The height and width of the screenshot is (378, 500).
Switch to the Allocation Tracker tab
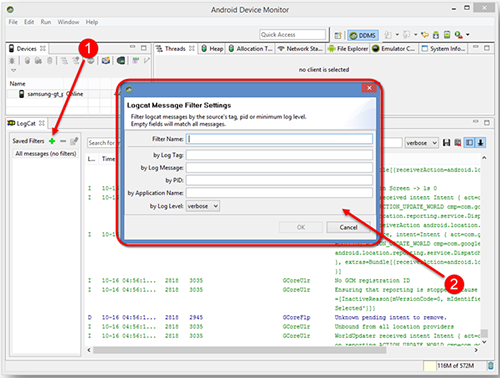[x=250, y=49]
